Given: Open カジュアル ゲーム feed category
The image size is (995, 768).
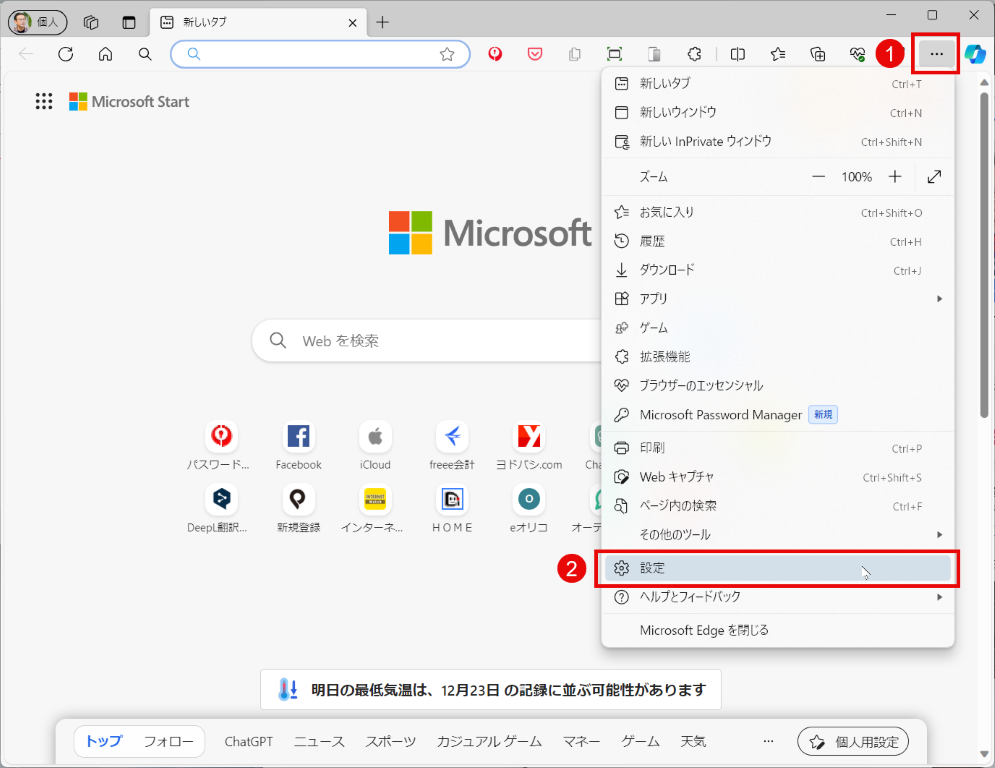Looking at the screenshot, I should click(489, 741).
